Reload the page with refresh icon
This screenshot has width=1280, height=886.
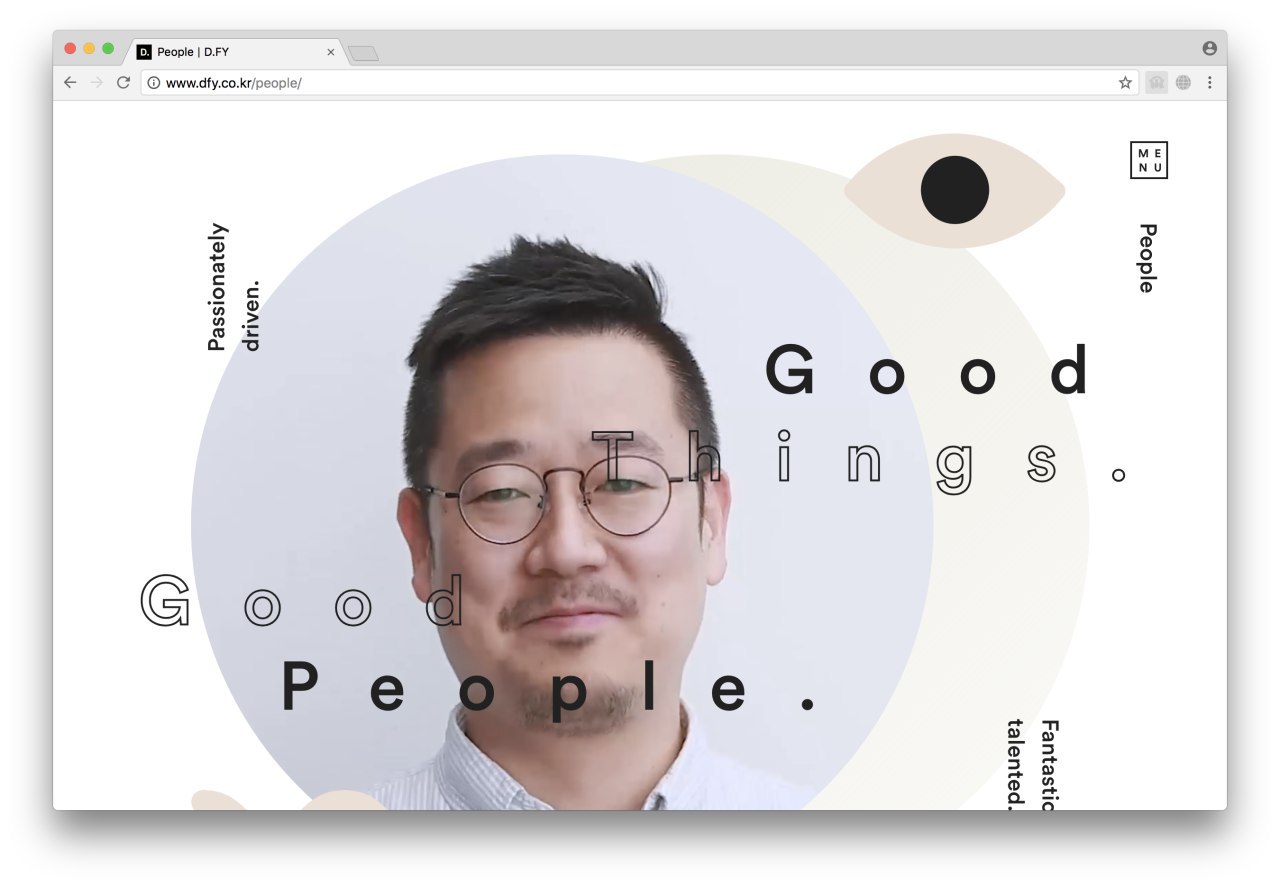coord(123,82)
